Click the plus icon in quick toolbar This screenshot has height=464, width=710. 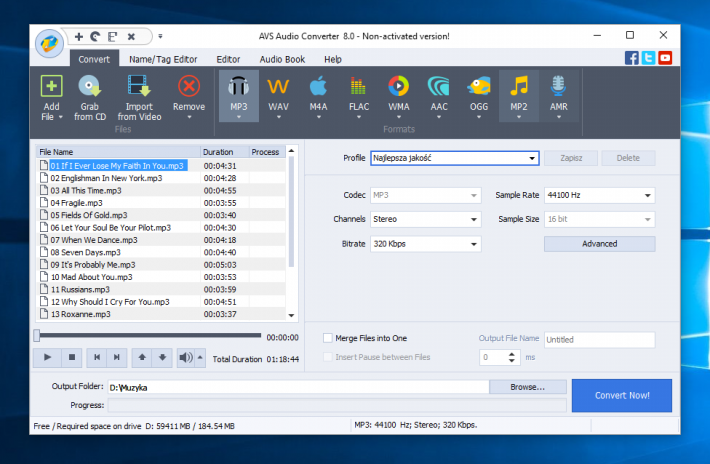(x=79, y=37)
